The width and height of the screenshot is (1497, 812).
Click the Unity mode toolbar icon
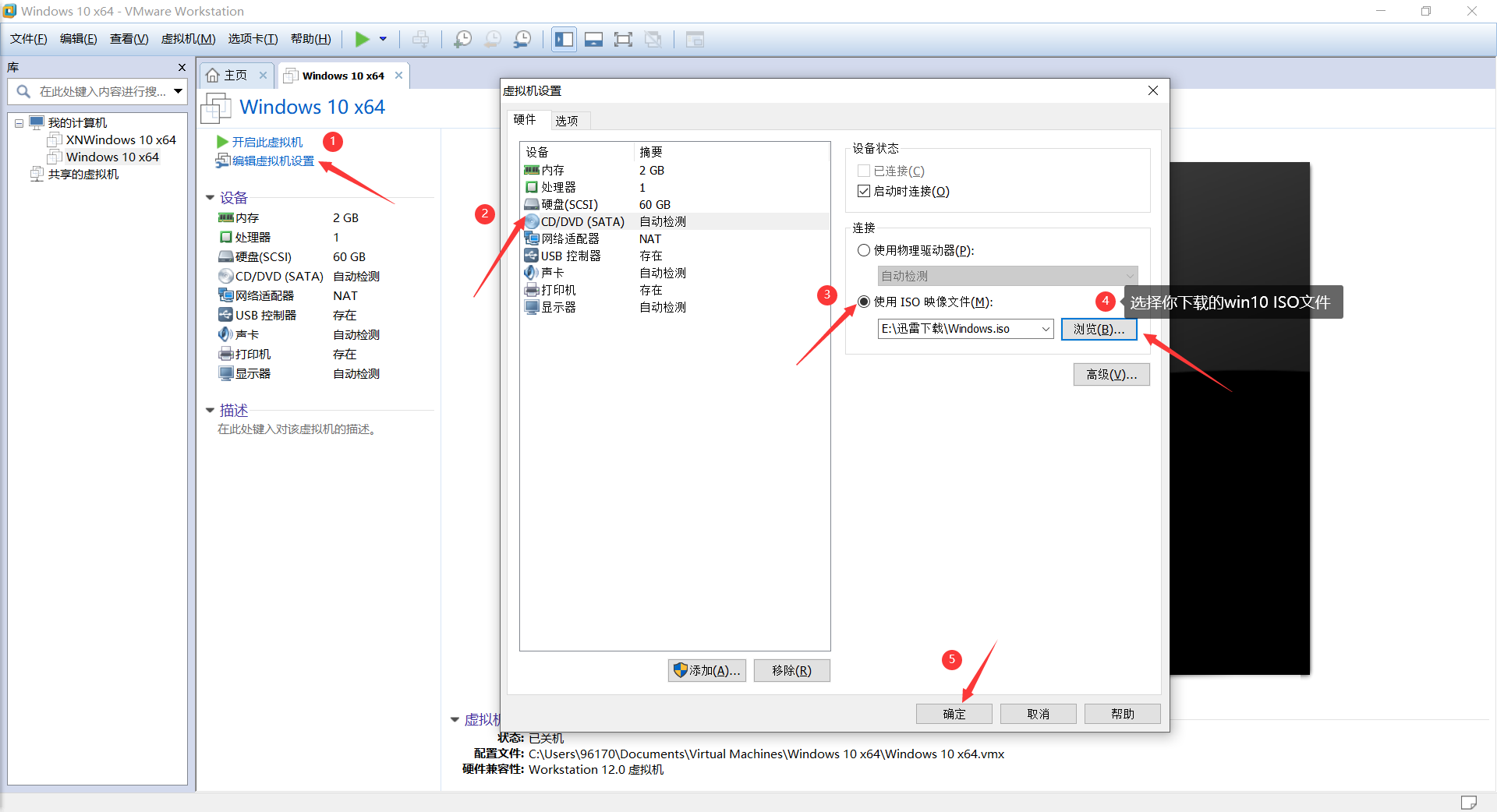click(653, 39)
